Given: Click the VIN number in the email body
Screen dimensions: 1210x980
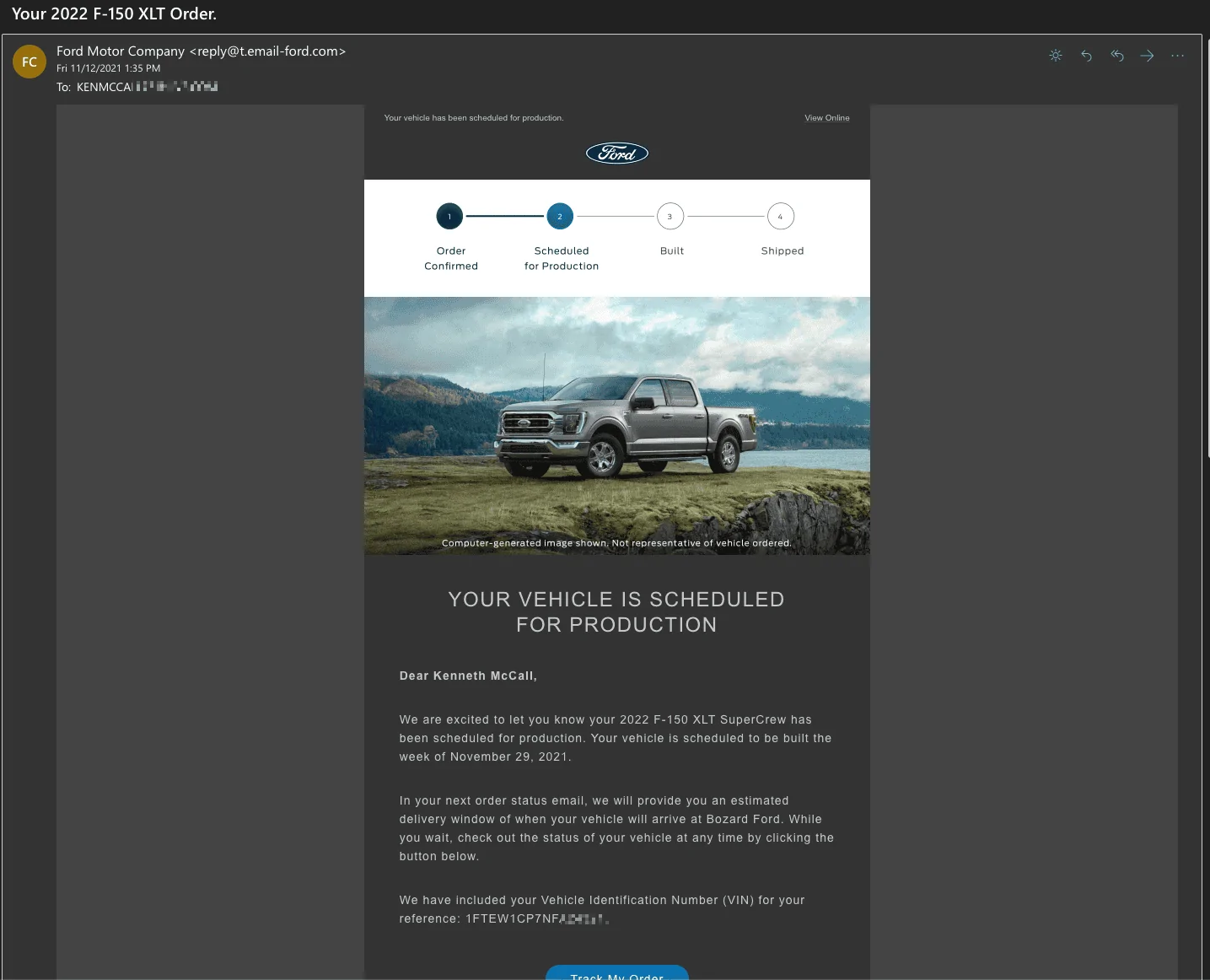Looking at the screenshot, I should [536, 918].
